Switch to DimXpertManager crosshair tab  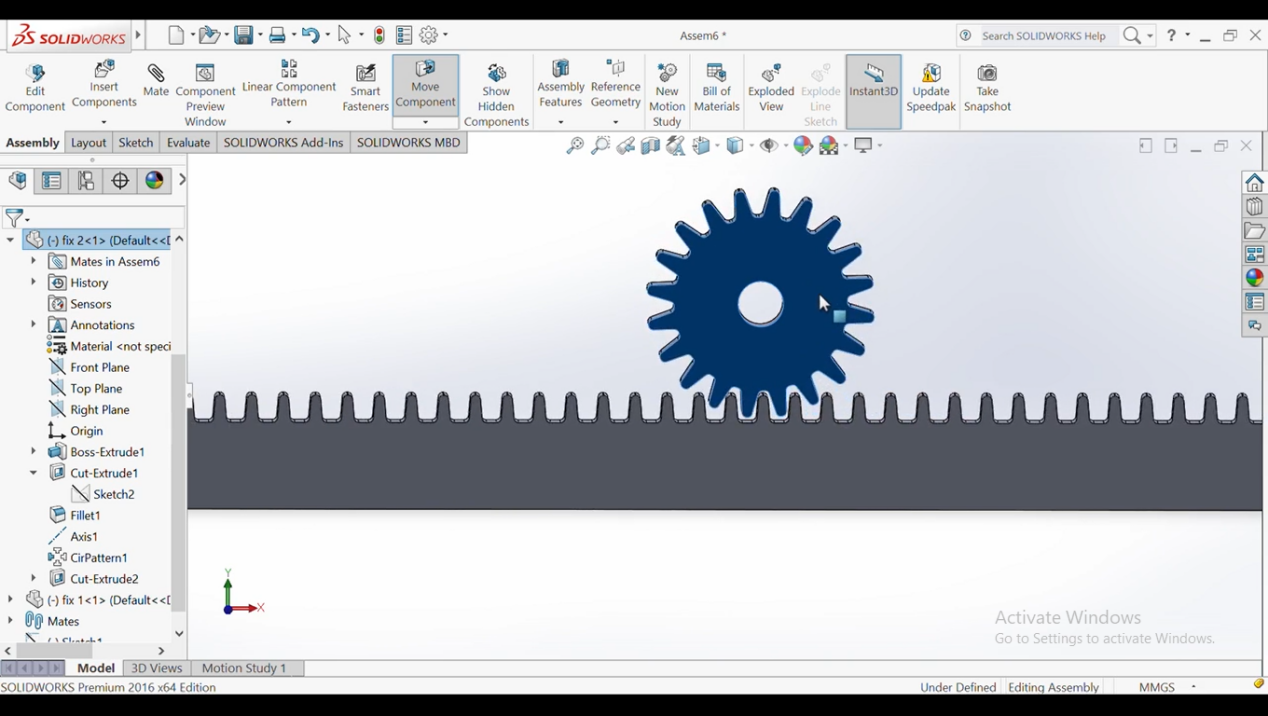pos(120,181)
